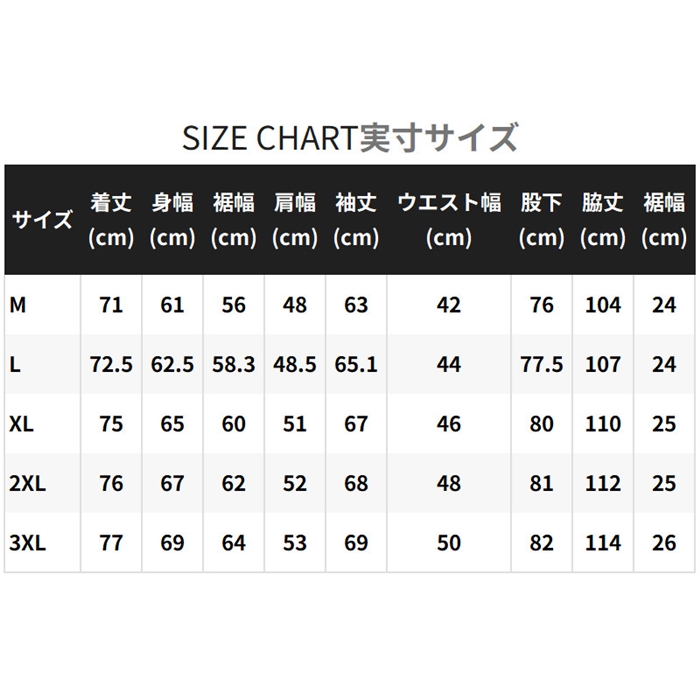Select the 58.3 cell in L row
The image size is (700, 700).
point(234,365)
